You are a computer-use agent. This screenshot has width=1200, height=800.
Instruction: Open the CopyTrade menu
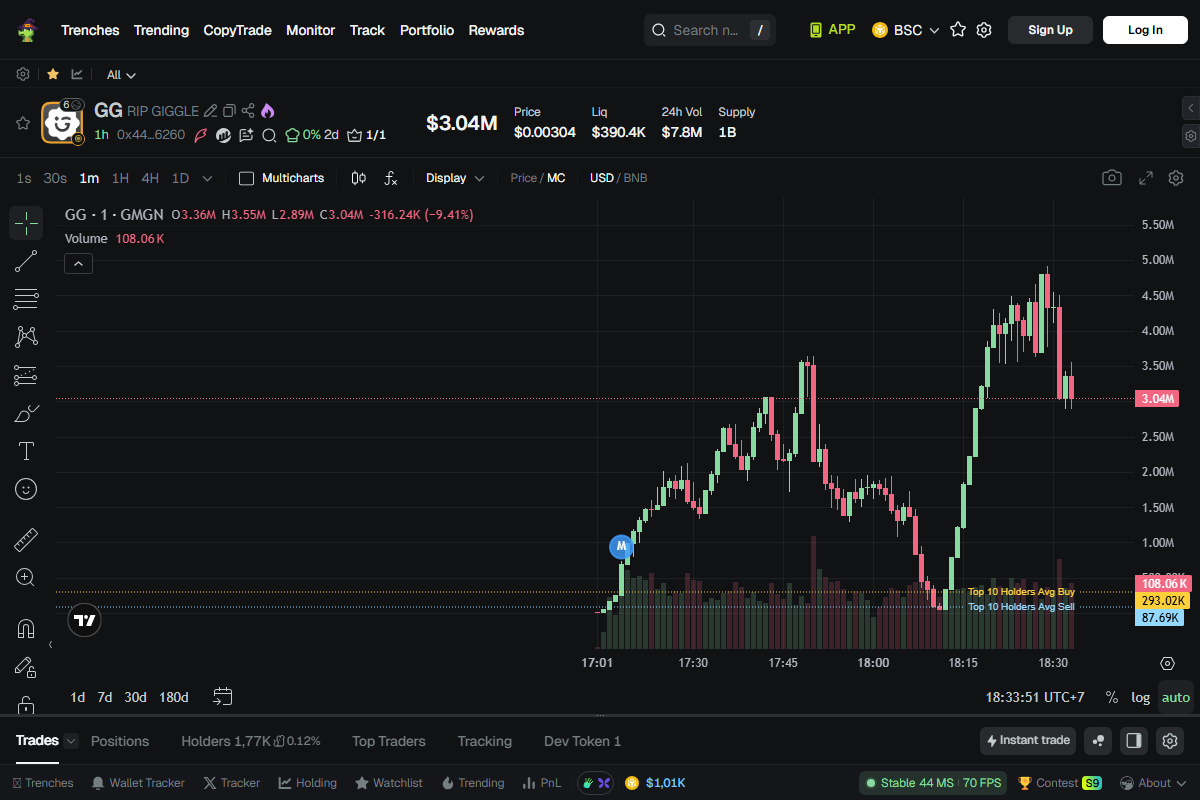pos(237,30)
